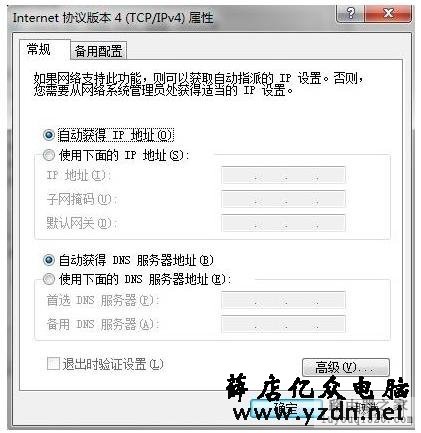Close the TCP/IPv4 properties dialog
The height and width of the screenshot is (433, 421).
tap(388, 13)
